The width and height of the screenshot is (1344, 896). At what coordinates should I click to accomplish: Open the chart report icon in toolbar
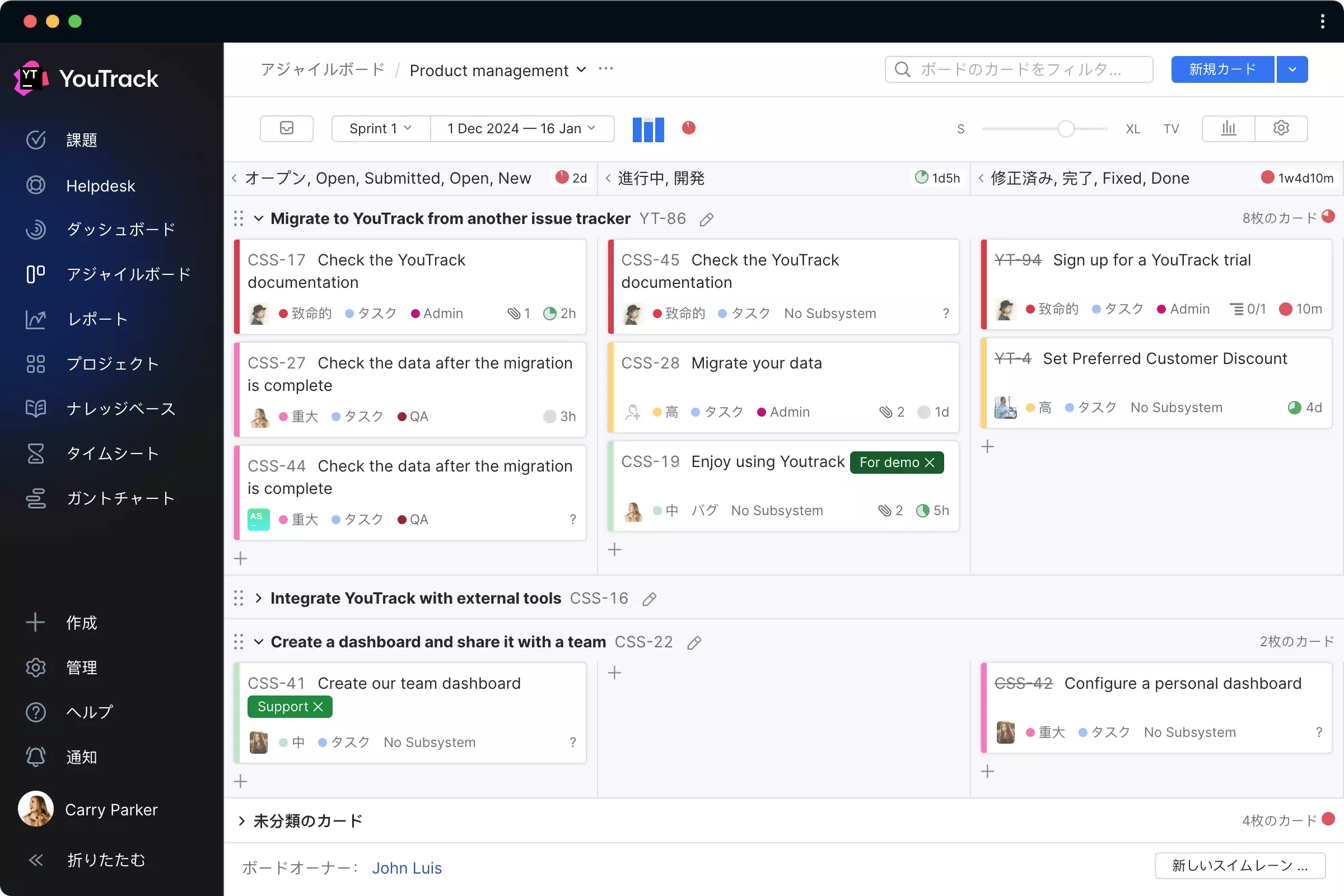(x=1228, y=128)
